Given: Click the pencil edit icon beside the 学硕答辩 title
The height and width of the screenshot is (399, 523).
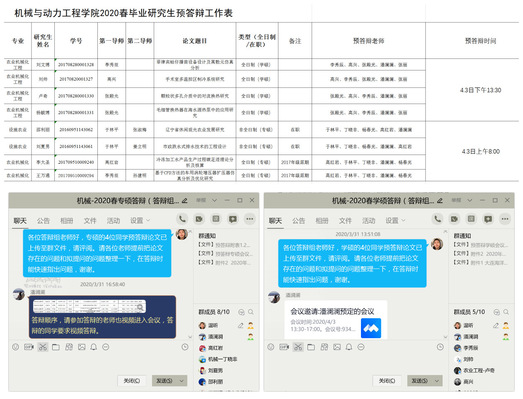Looking at the screenshot, I should [440, 201].
